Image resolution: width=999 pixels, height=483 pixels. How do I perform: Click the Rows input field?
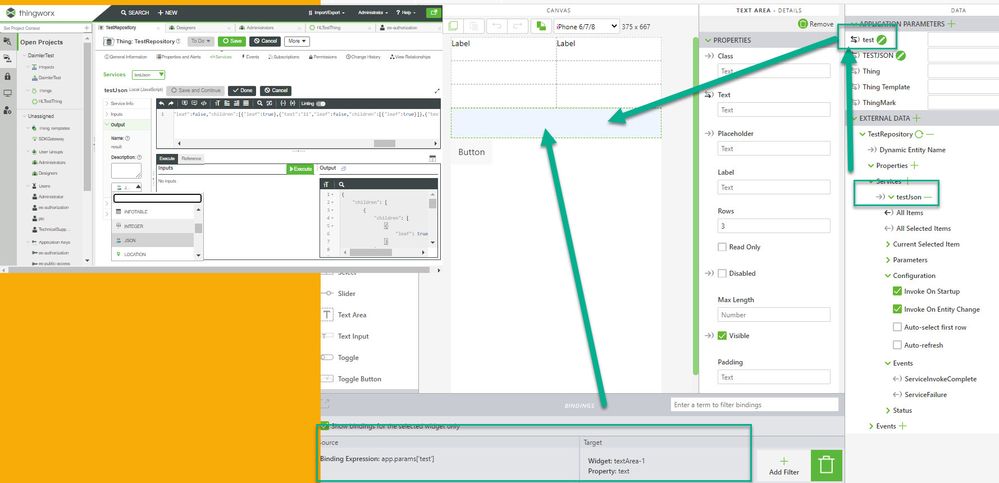coord(773,226)
